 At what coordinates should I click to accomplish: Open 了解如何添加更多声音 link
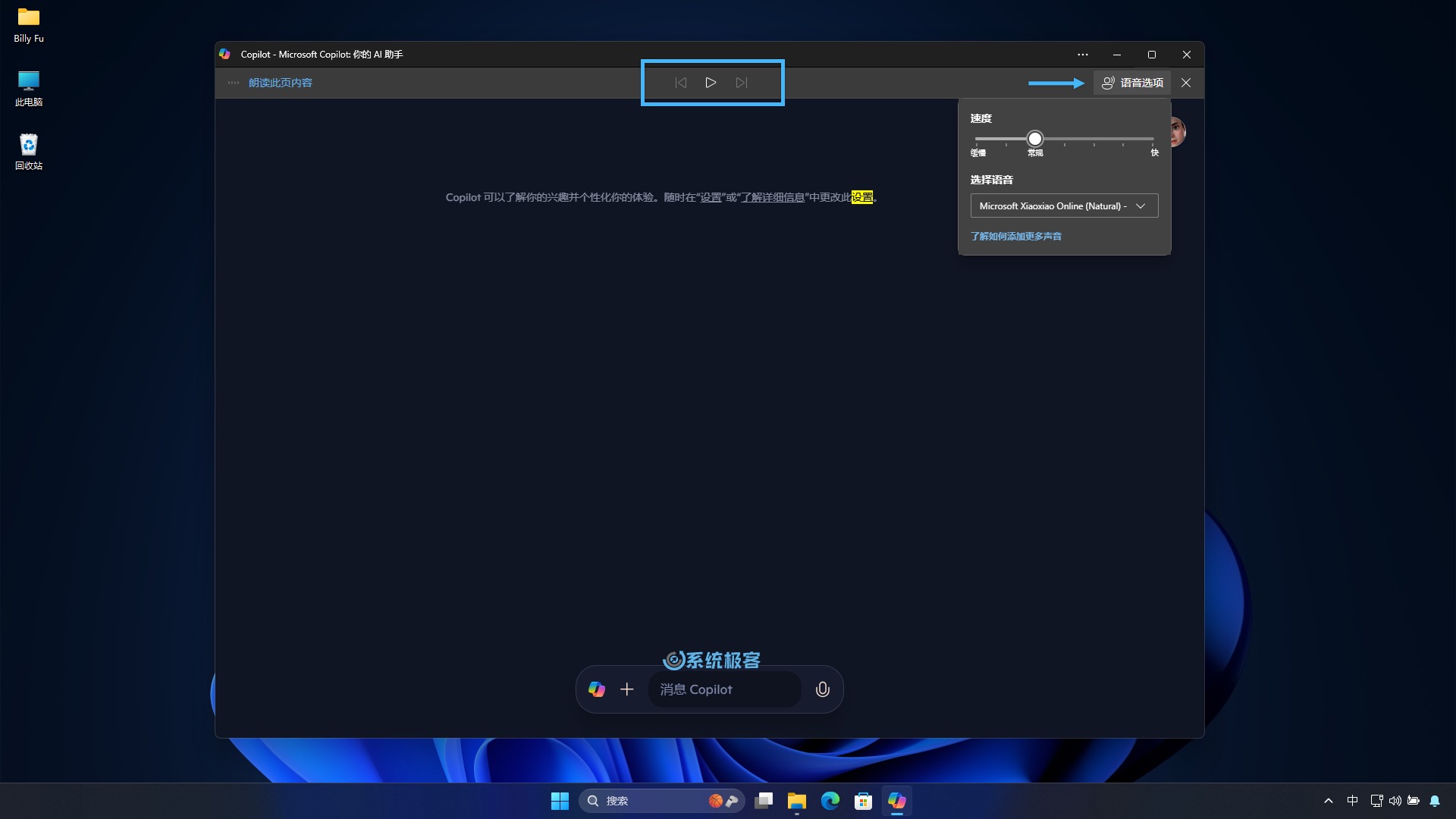pos(1016,237)
